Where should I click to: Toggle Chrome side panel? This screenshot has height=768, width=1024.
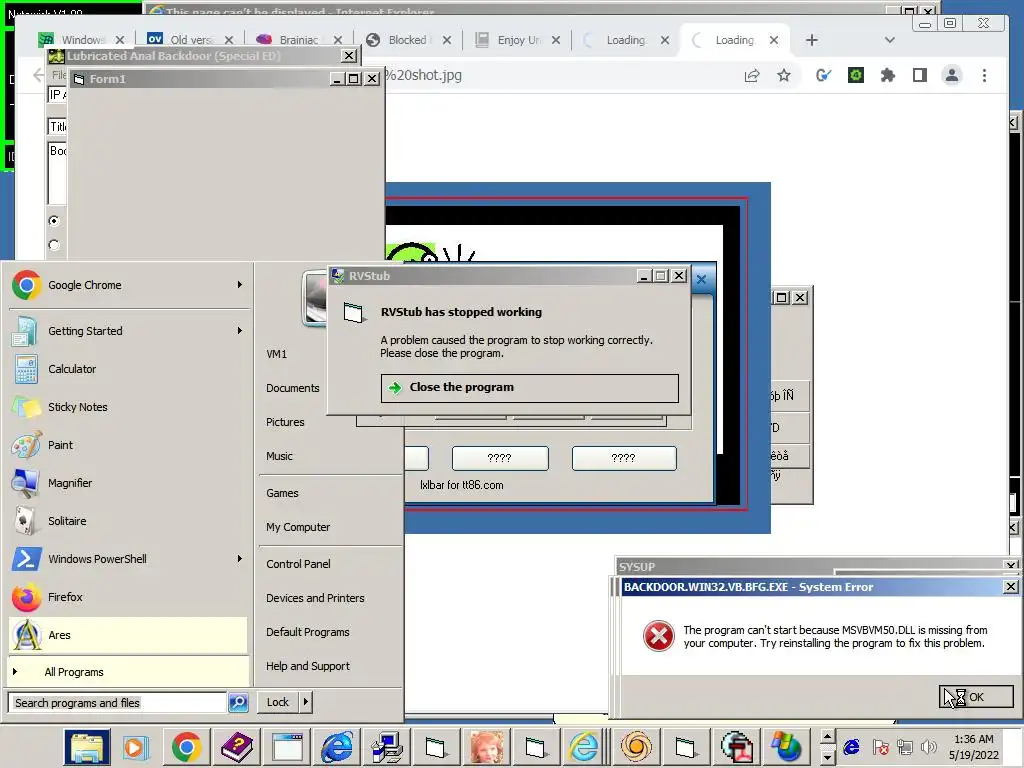pos(920,76)
